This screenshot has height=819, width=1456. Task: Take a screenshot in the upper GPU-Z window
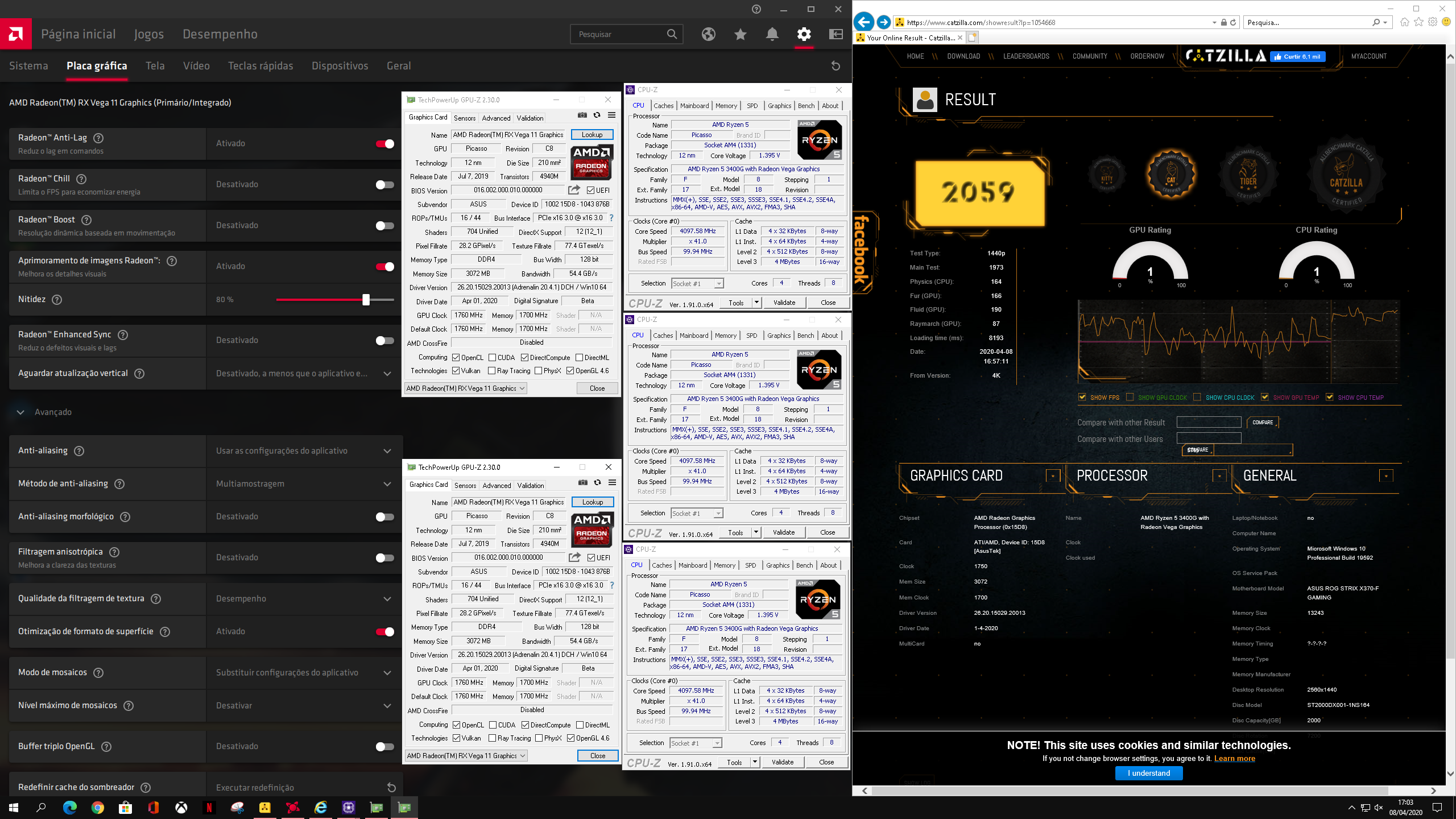582,115
